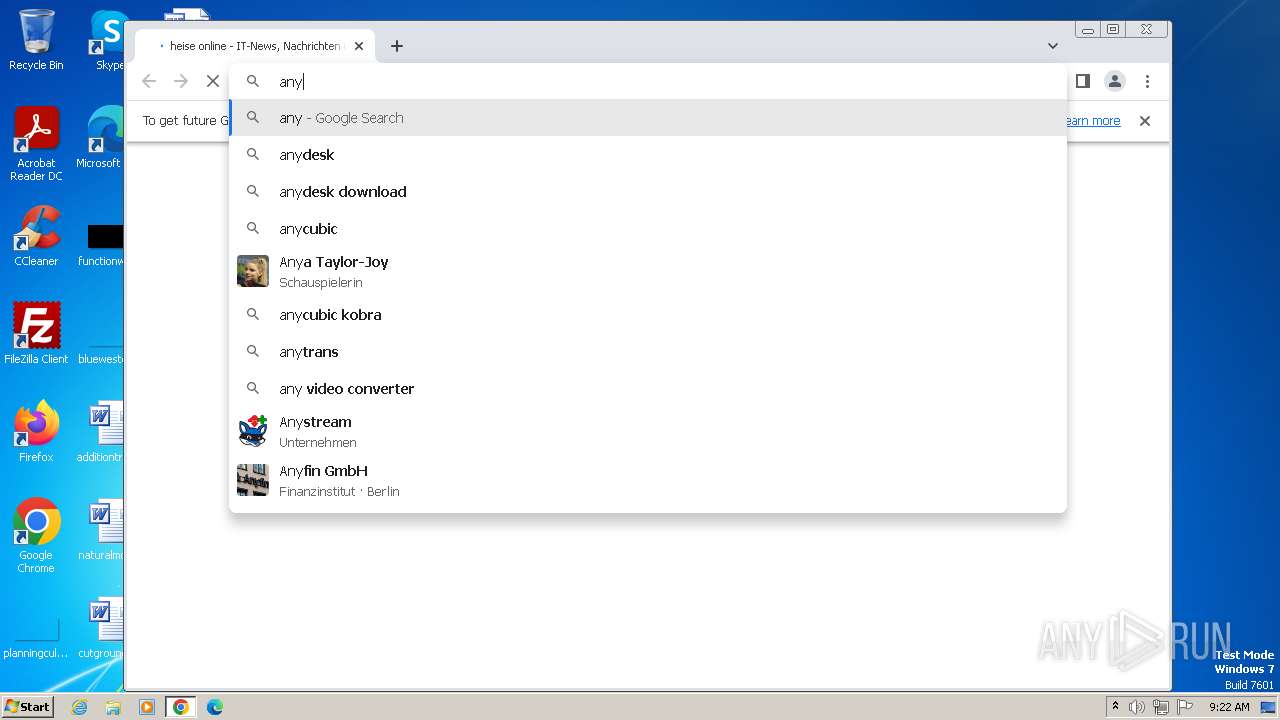Viewport: 1280px width, 720px height.
Task: Open the CCleaner desktop icon
Action: click(x=36, y=236)
